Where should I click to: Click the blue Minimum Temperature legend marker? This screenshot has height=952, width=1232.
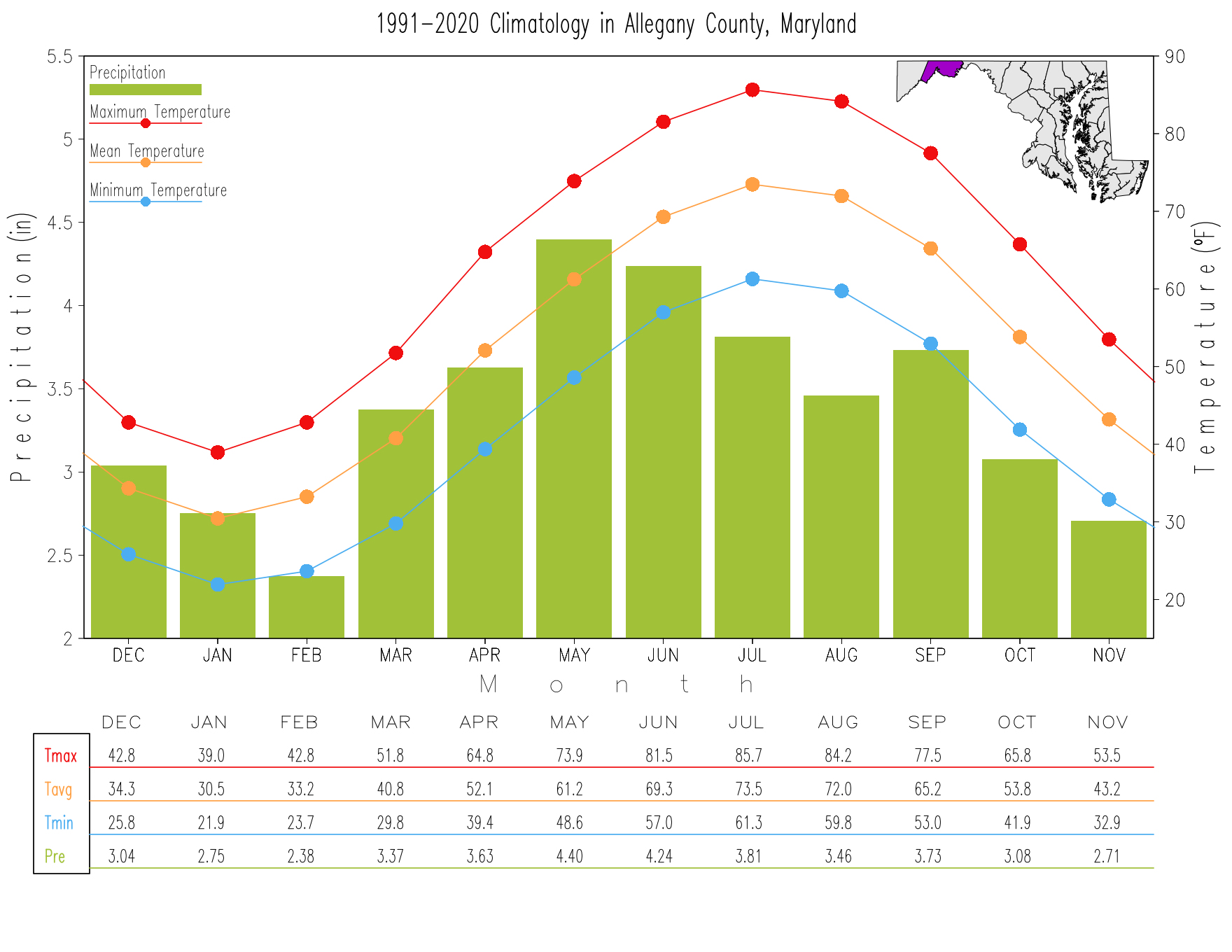click(146, 202)
